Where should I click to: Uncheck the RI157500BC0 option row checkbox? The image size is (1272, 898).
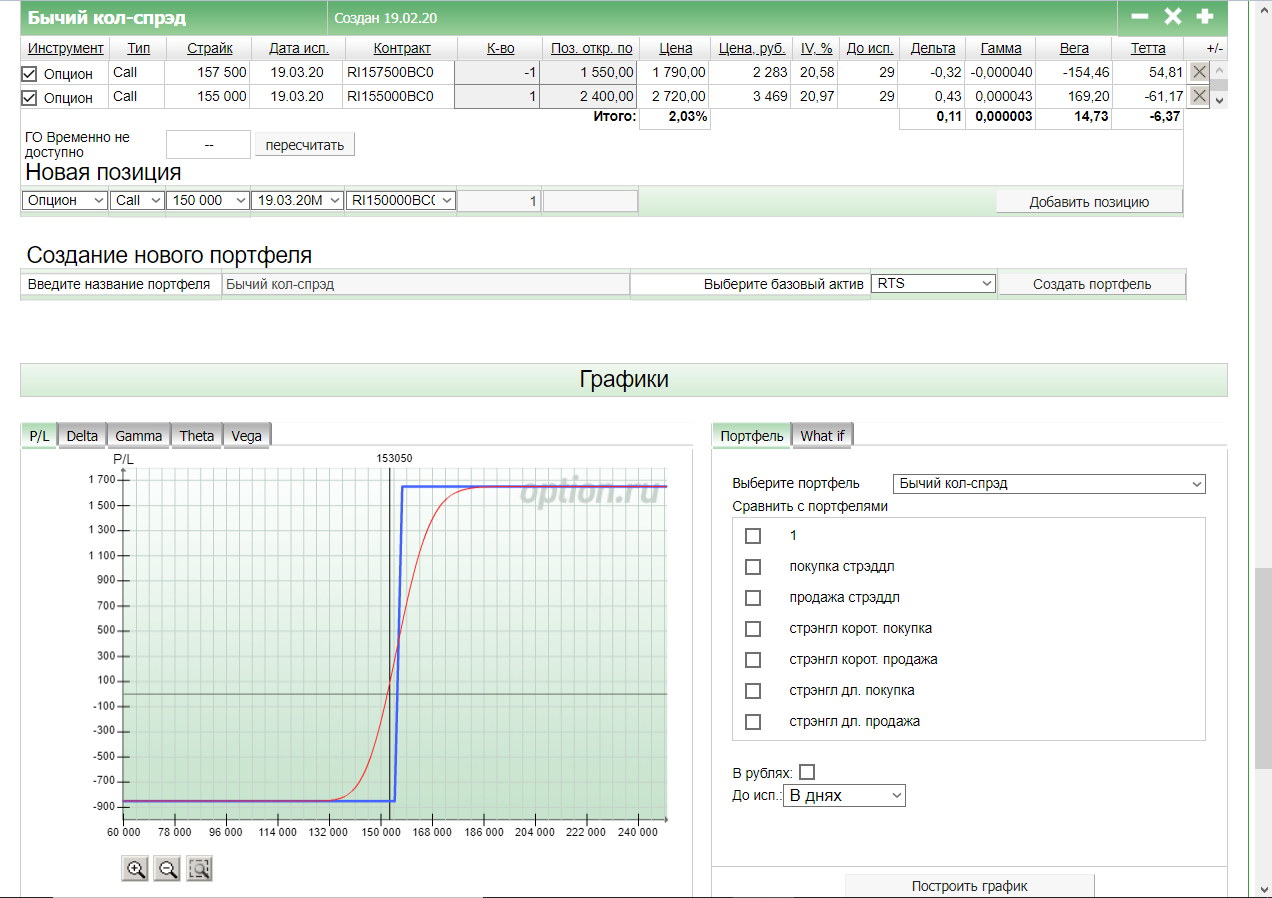coord(29,73)
